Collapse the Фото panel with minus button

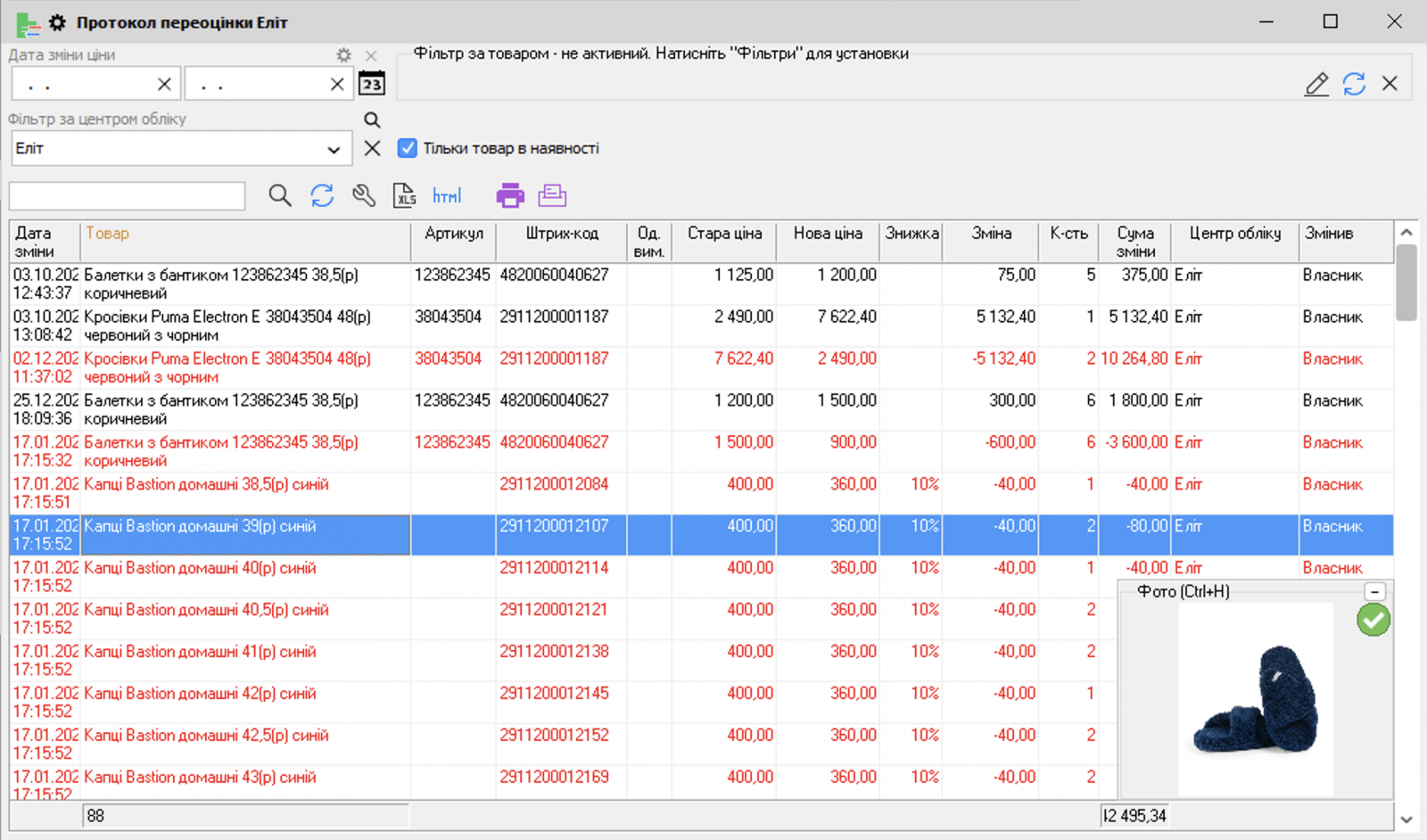click(x=1375, y=591)
